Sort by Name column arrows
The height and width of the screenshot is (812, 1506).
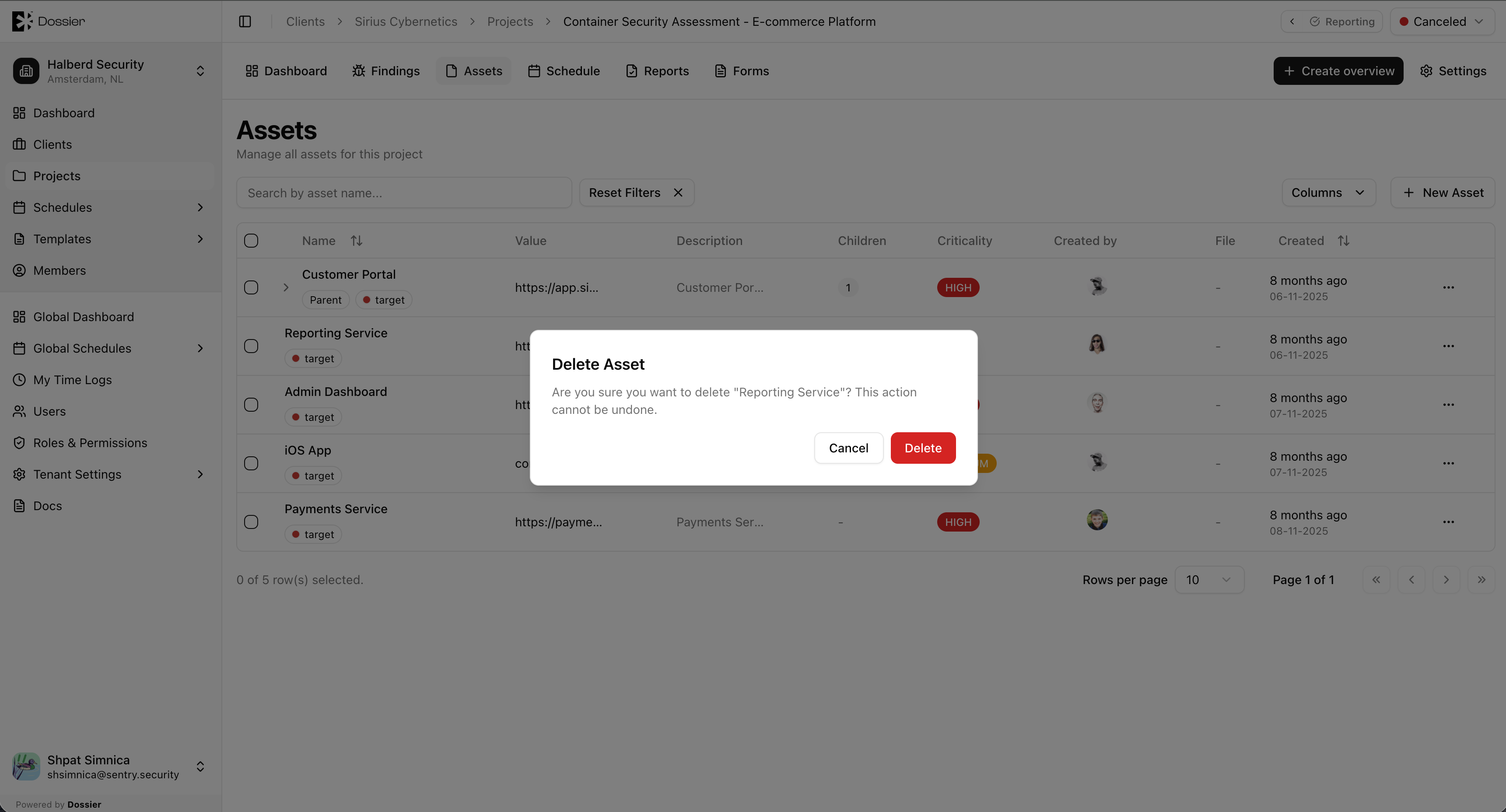tap(357, 240)
